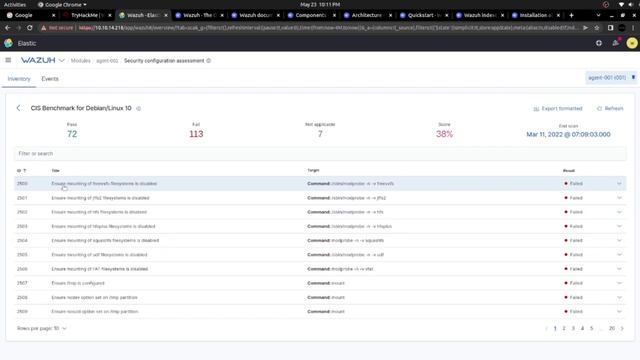Open the clock showing May 23
The width and height of the screenshot is (640, 360).
[x=320, y=4]
